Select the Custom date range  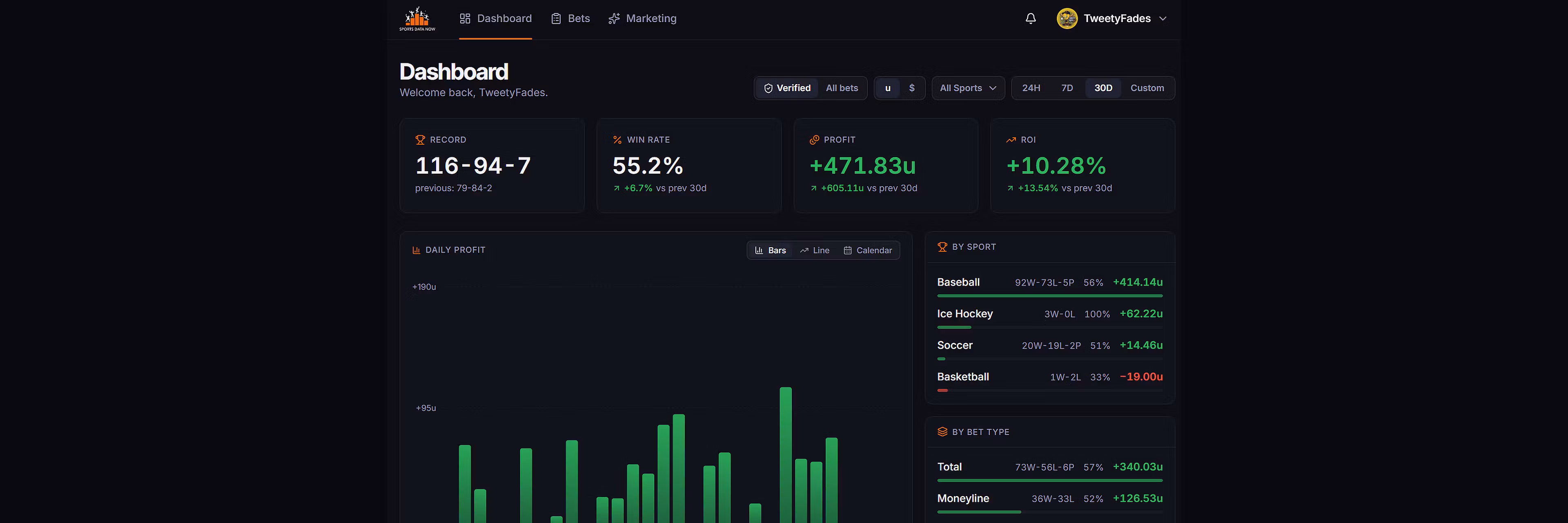click(x=1147, y=88)
